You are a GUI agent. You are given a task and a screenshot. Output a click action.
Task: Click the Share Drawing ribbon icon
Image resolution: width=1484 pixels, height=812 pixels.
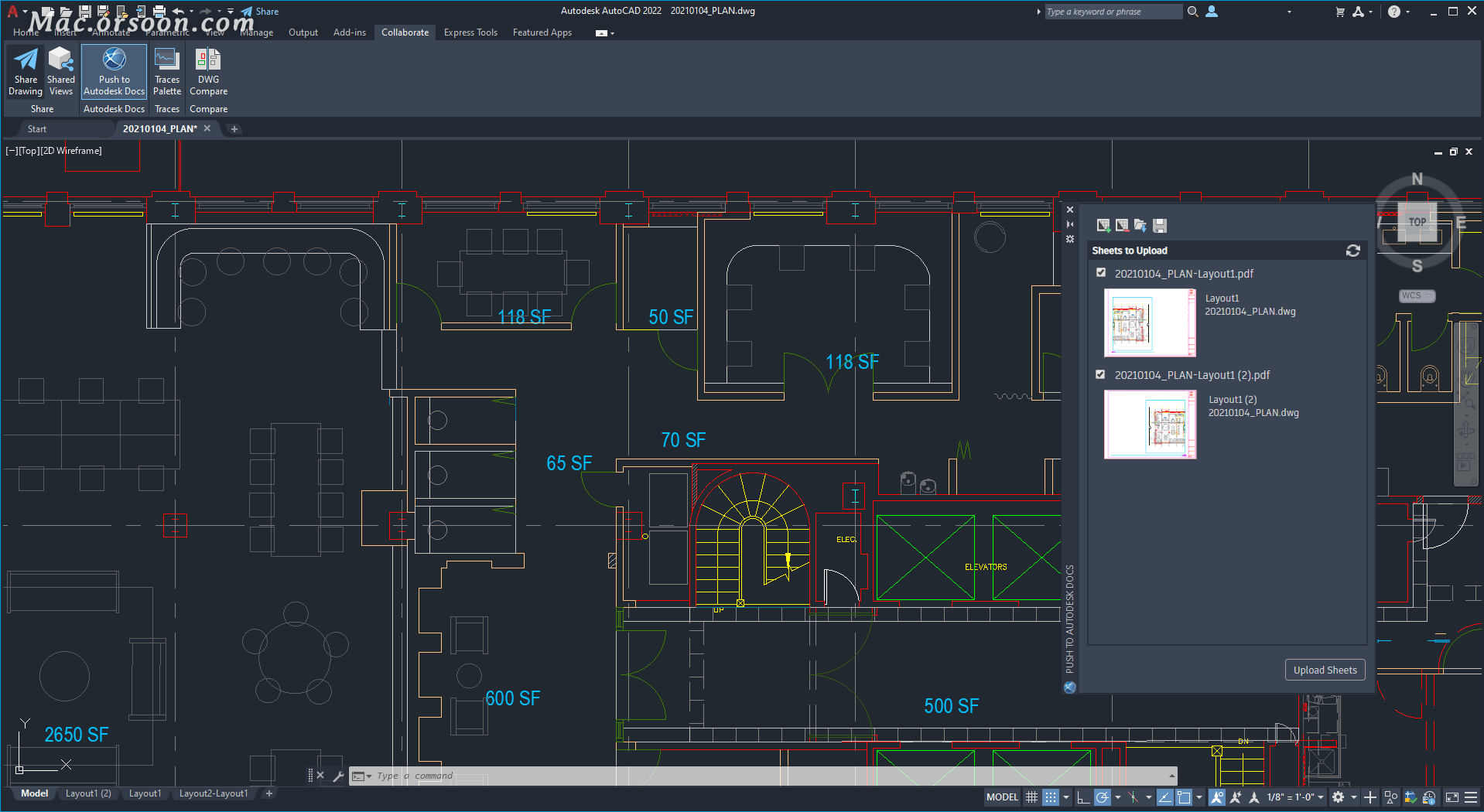tap(26, 71)
